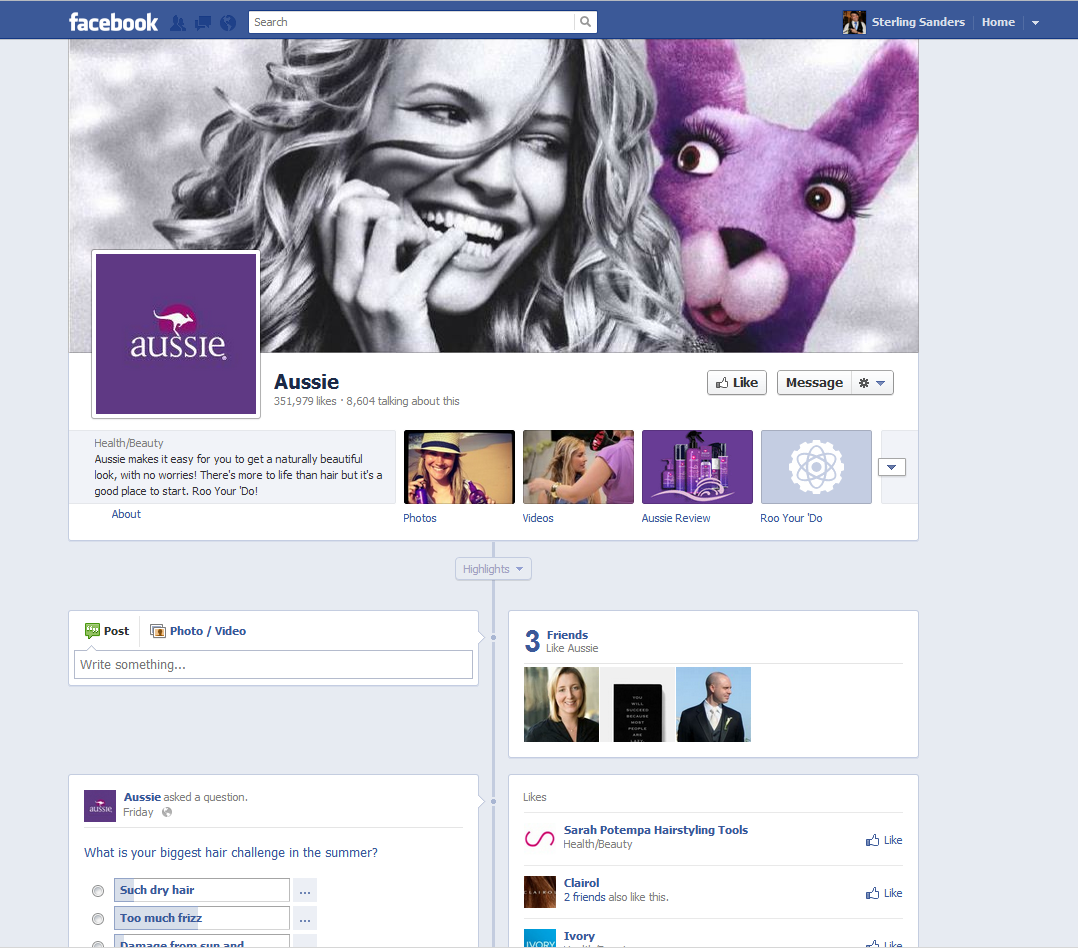
Task: Open Sterling Sanders profile name link
Action: 918,22
